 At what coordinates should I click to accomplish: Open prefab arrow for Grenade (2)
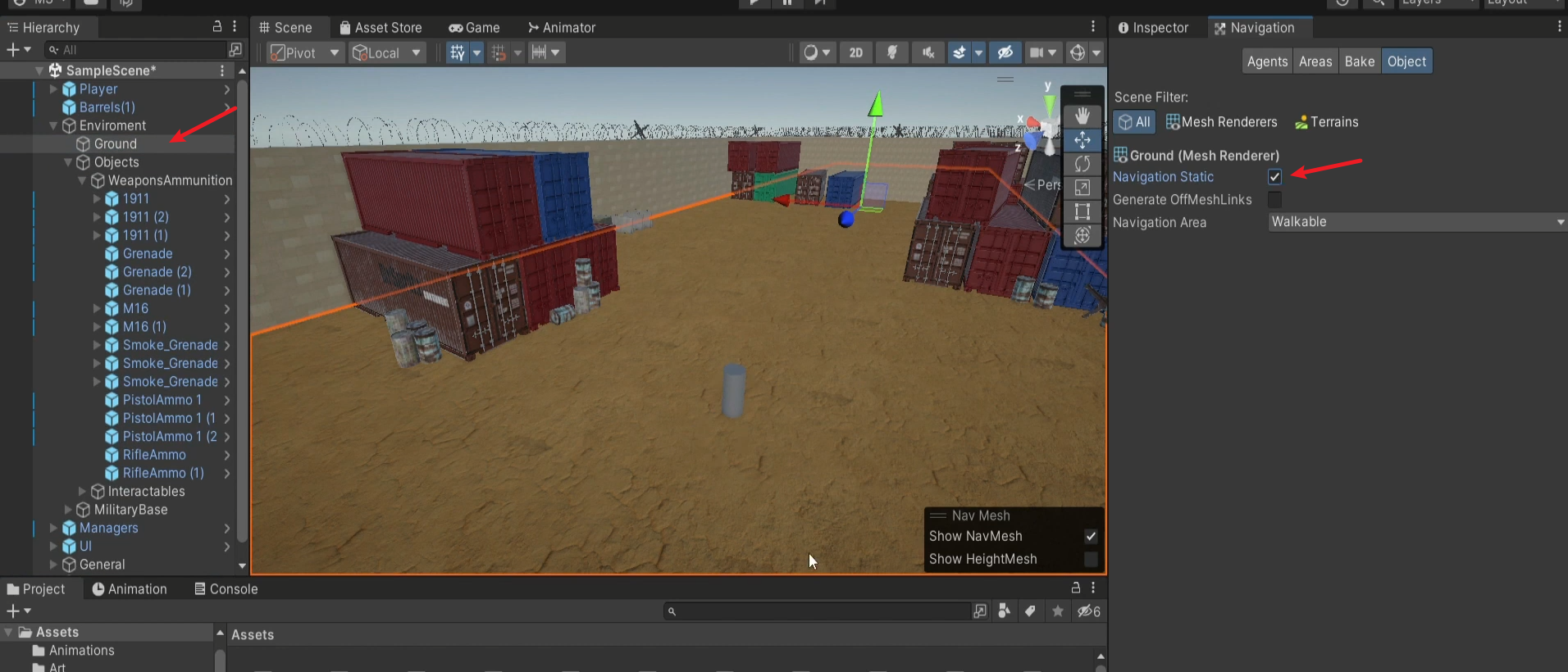[x=227, y=272]
